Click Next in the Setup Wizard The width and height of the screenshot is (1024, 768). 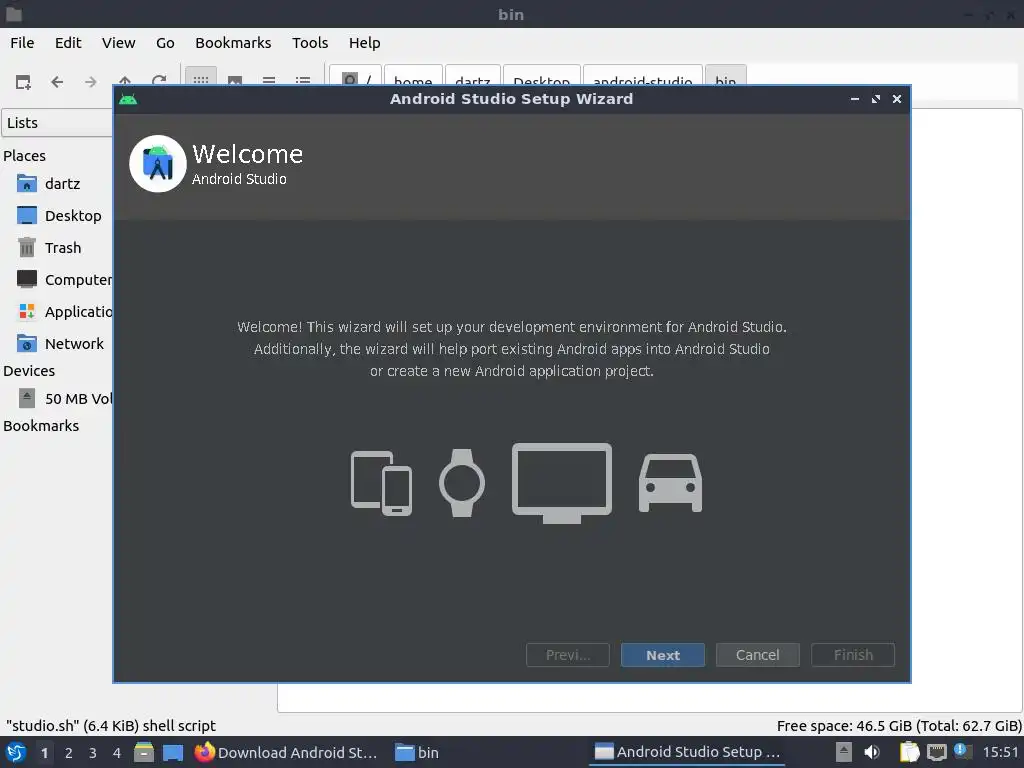(662, 655)
